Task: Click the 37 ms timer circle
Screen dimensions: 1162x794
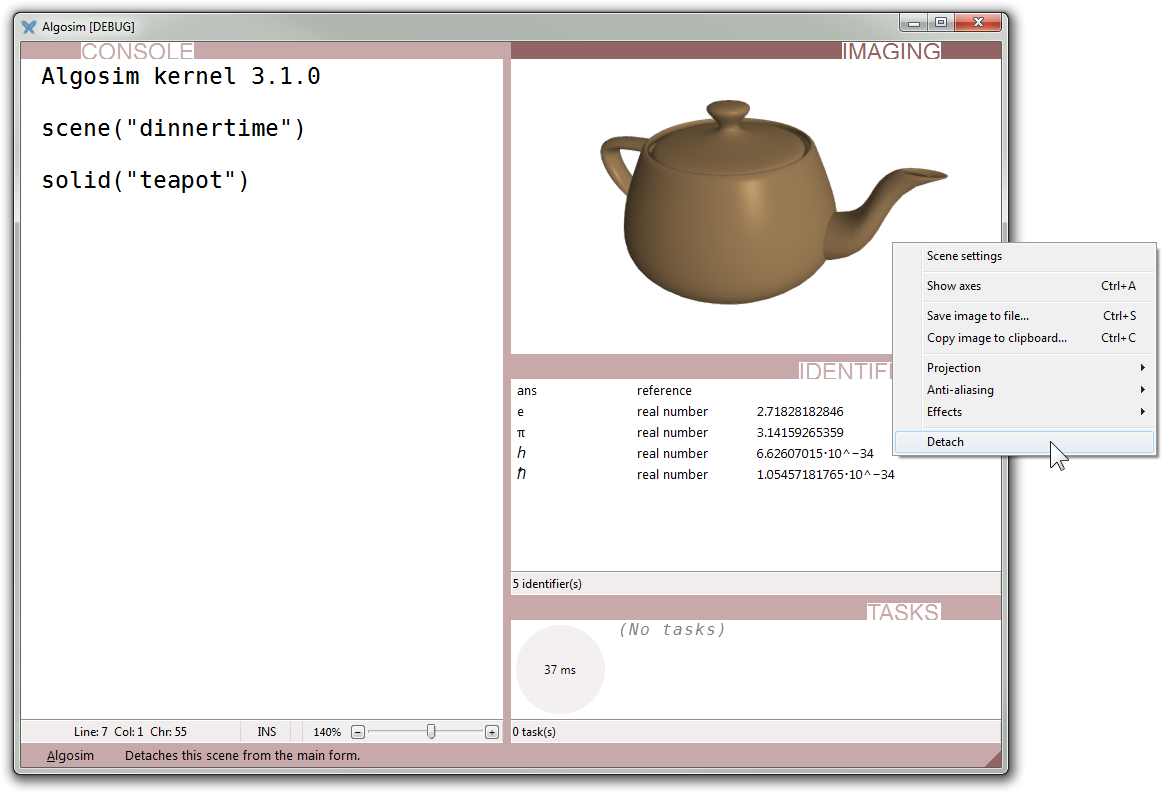Action: pyautogui.click(x=560, y=670)
